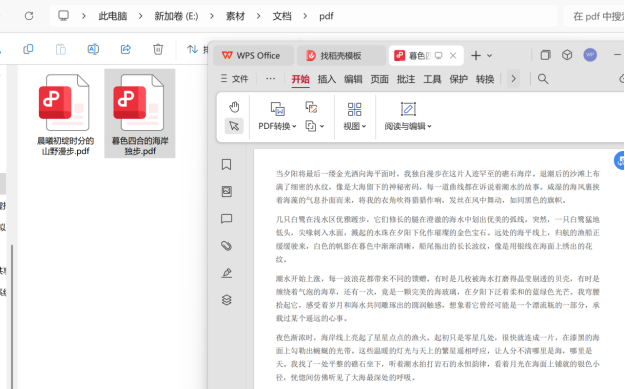This screenshot has width=625, height=389.
Task: Click the blue floating assistant button on page edge
Action: pyautogui.click(x=619, y=161)
